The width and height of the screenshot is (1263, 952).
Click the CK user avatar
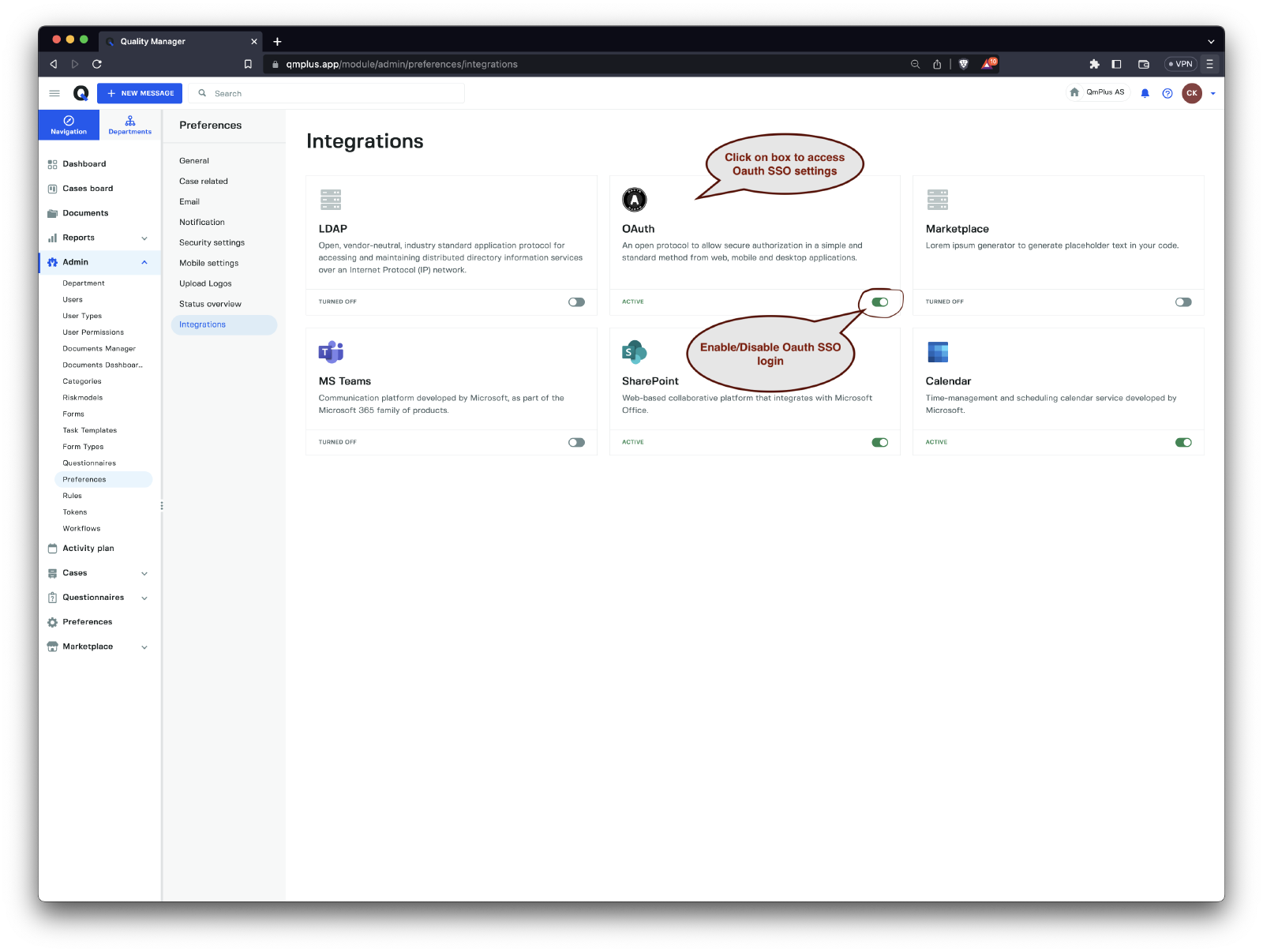point(1191,93)
